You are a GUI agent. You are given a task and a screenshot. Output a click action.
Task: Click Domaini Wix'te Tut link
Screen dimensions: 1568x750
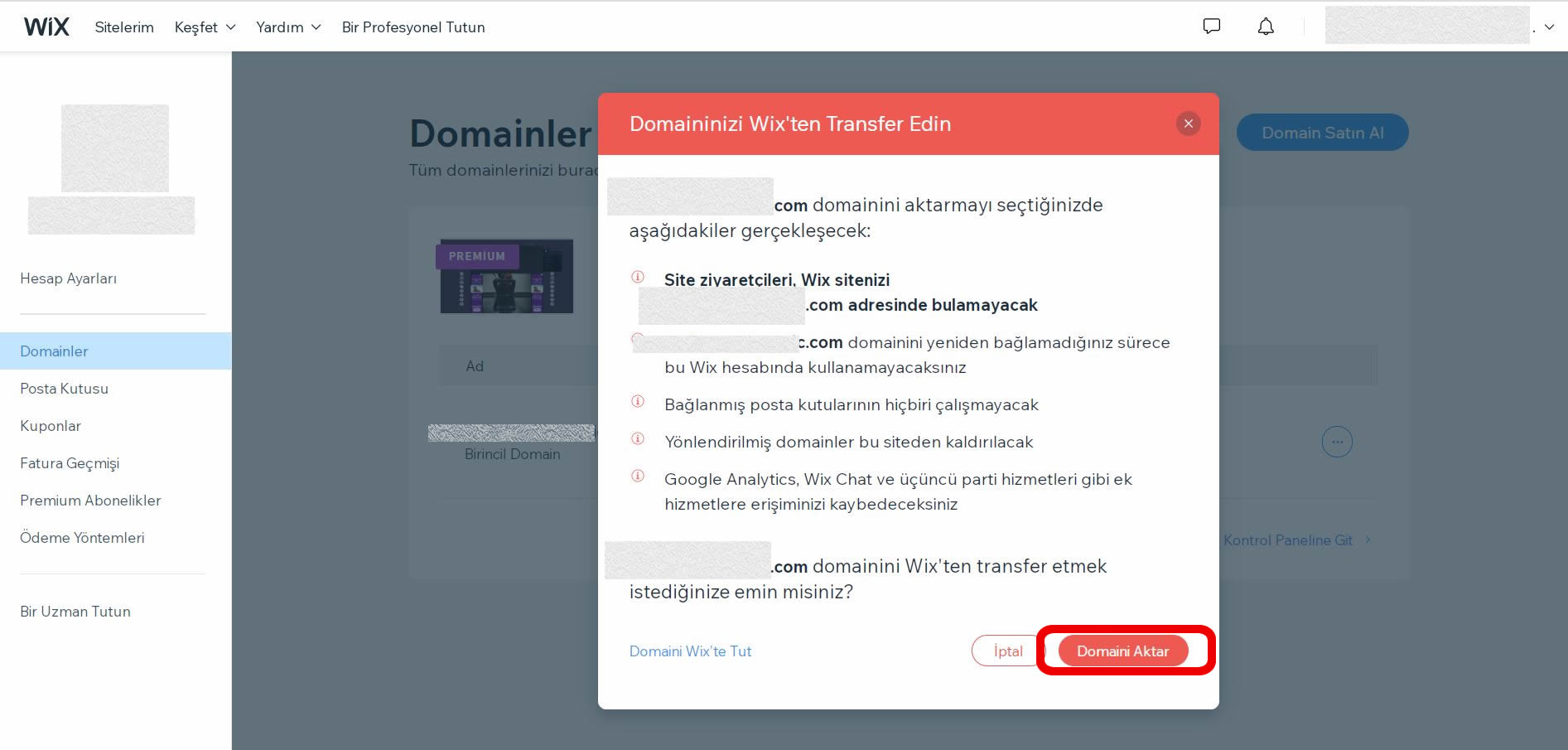(x=690, y=651)
